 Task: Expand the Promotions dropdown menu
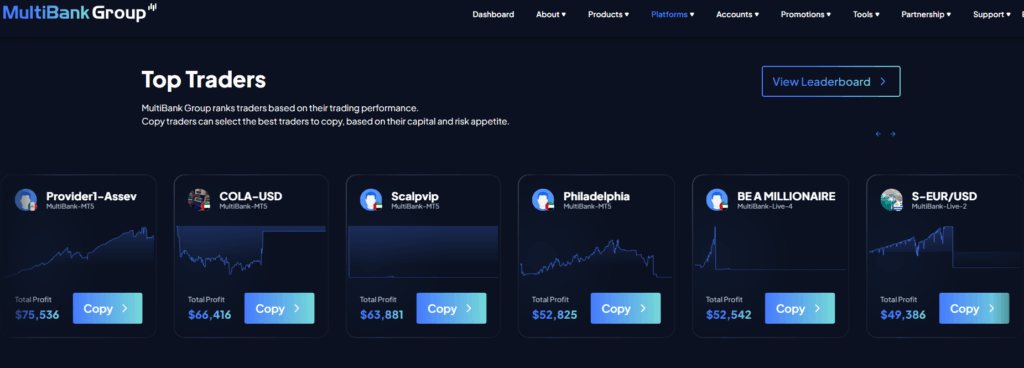[806, 14]
